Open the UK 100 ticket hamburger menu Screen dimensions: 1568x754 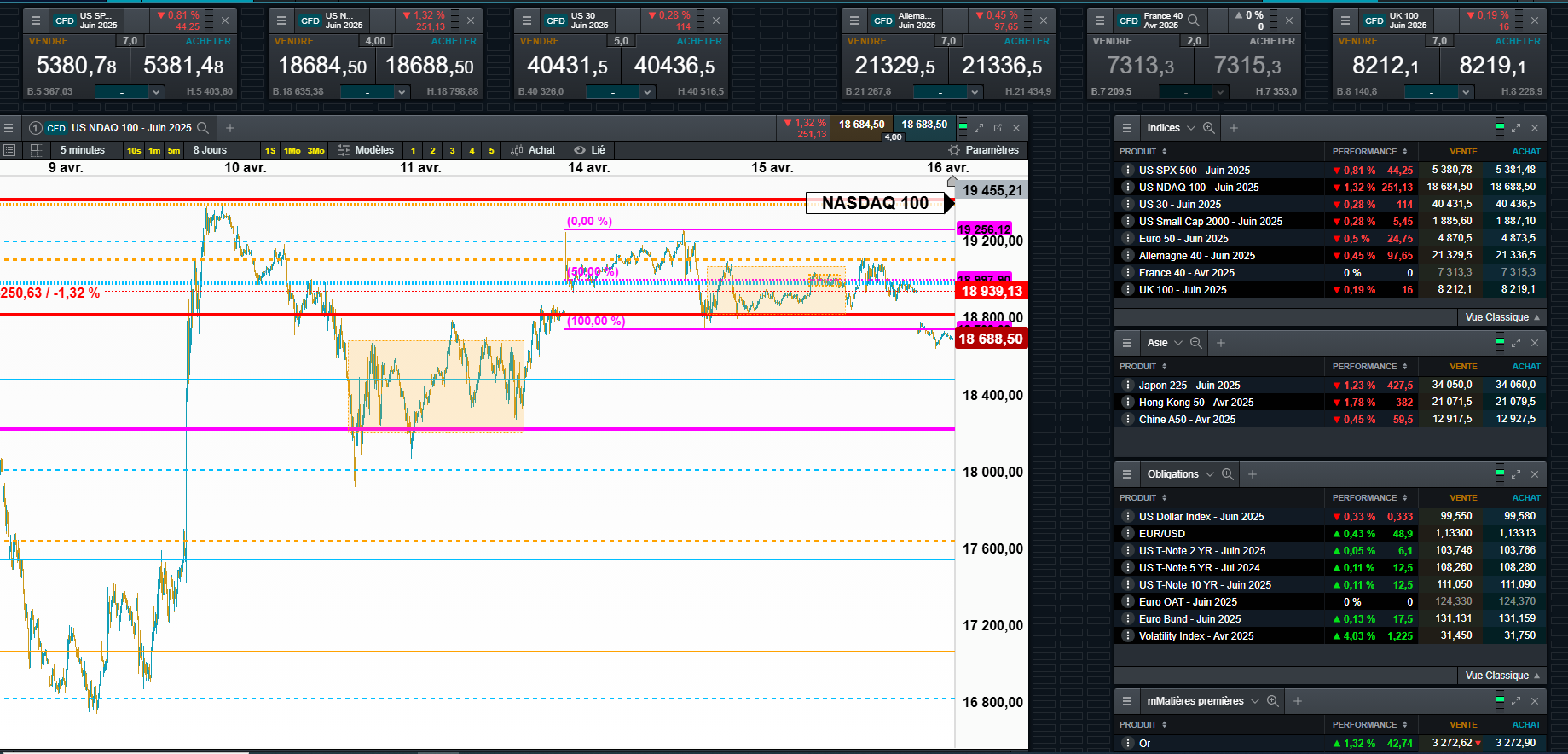pos(1345,20)
